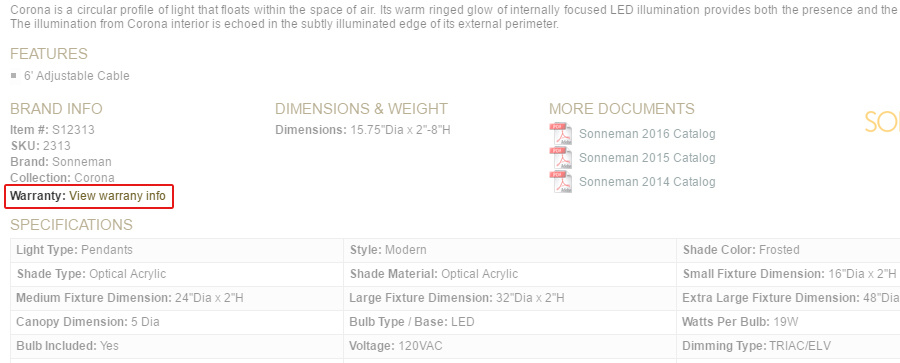Viewport: 900px width, 363px height.
Task: Select the Dimming Type TRIAC/ELV cell
Action: pos(788,346)
